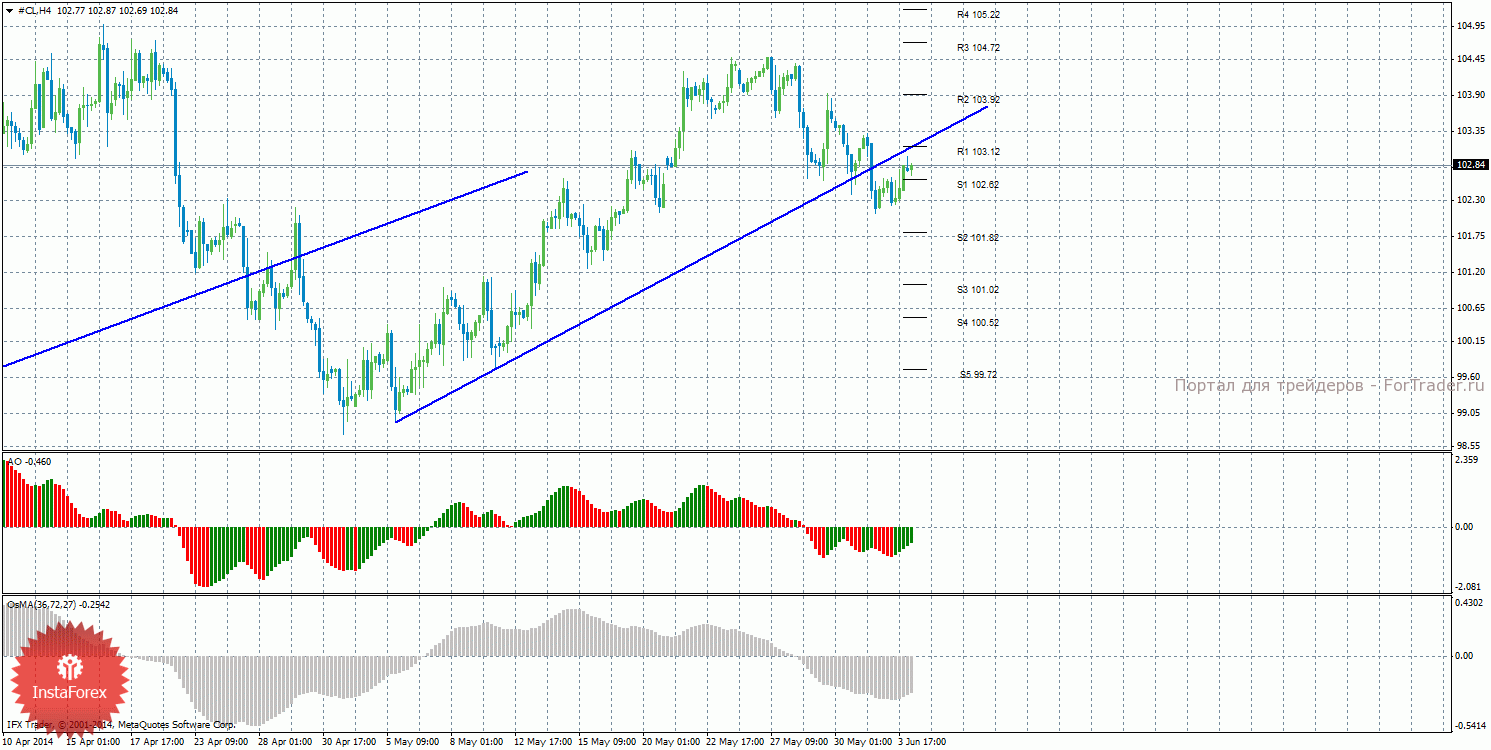The width and height of the screenshot is (1491, 750).
Task: Select the R2 103.92 resistance label
Action: pos(978,100)
